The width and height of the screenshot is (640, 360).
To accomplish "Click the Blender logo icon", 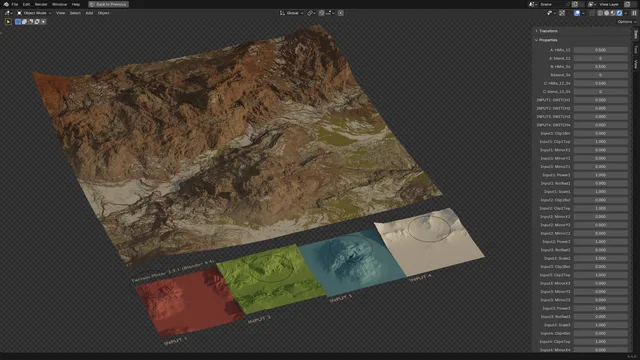I will [6, 4].
